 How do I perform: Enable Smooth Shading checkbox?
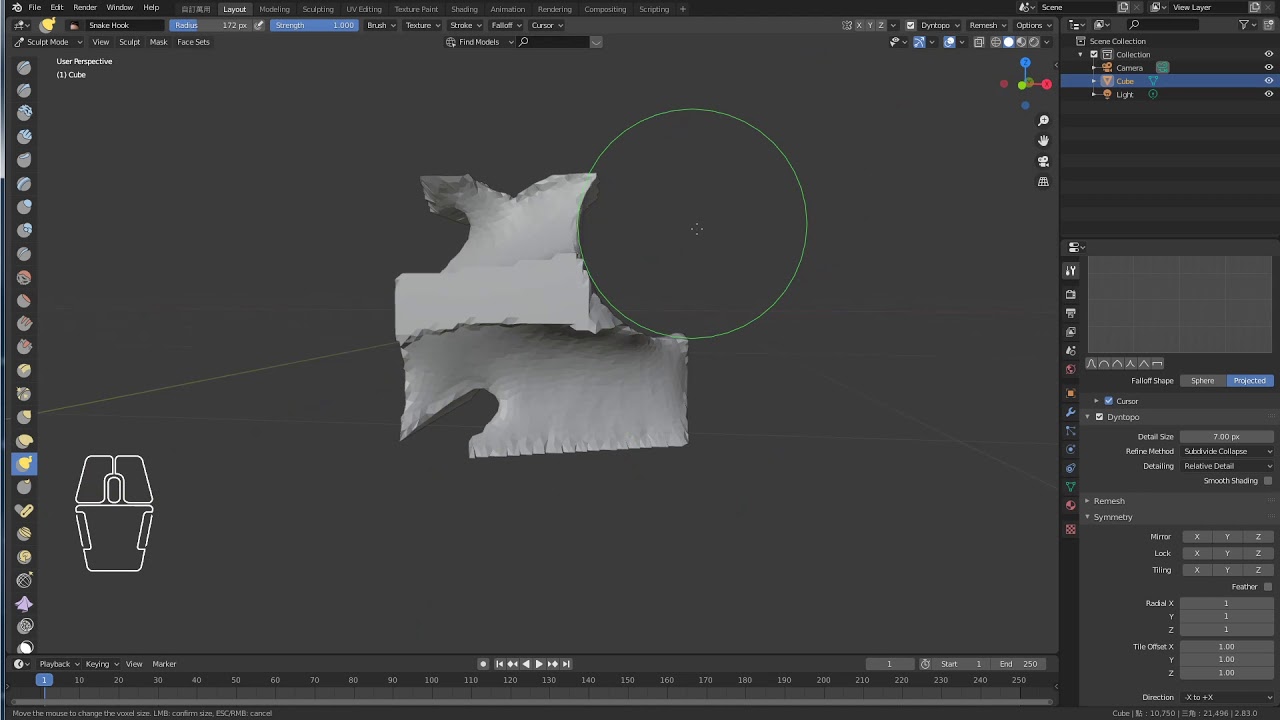[1268, 481]
